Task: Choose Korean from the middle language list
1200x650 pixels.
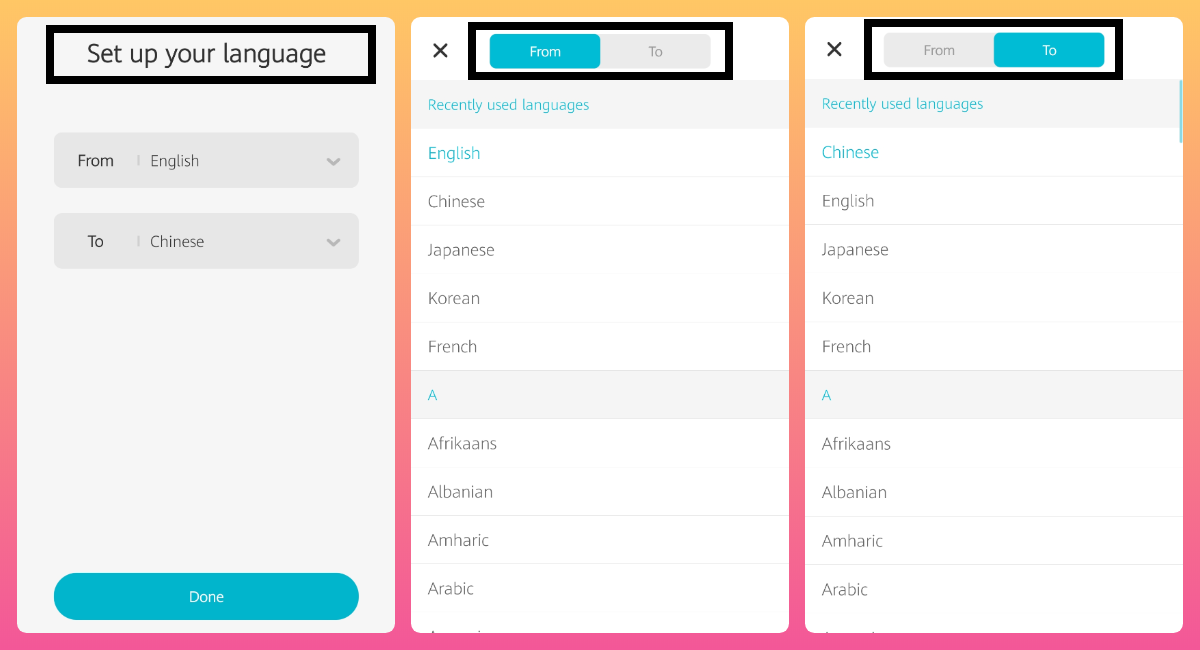Action: click(x=454, y=298)
